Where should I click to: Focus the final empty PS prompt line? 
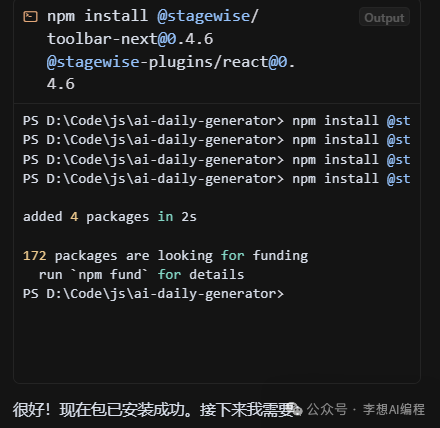pos(153,294)
